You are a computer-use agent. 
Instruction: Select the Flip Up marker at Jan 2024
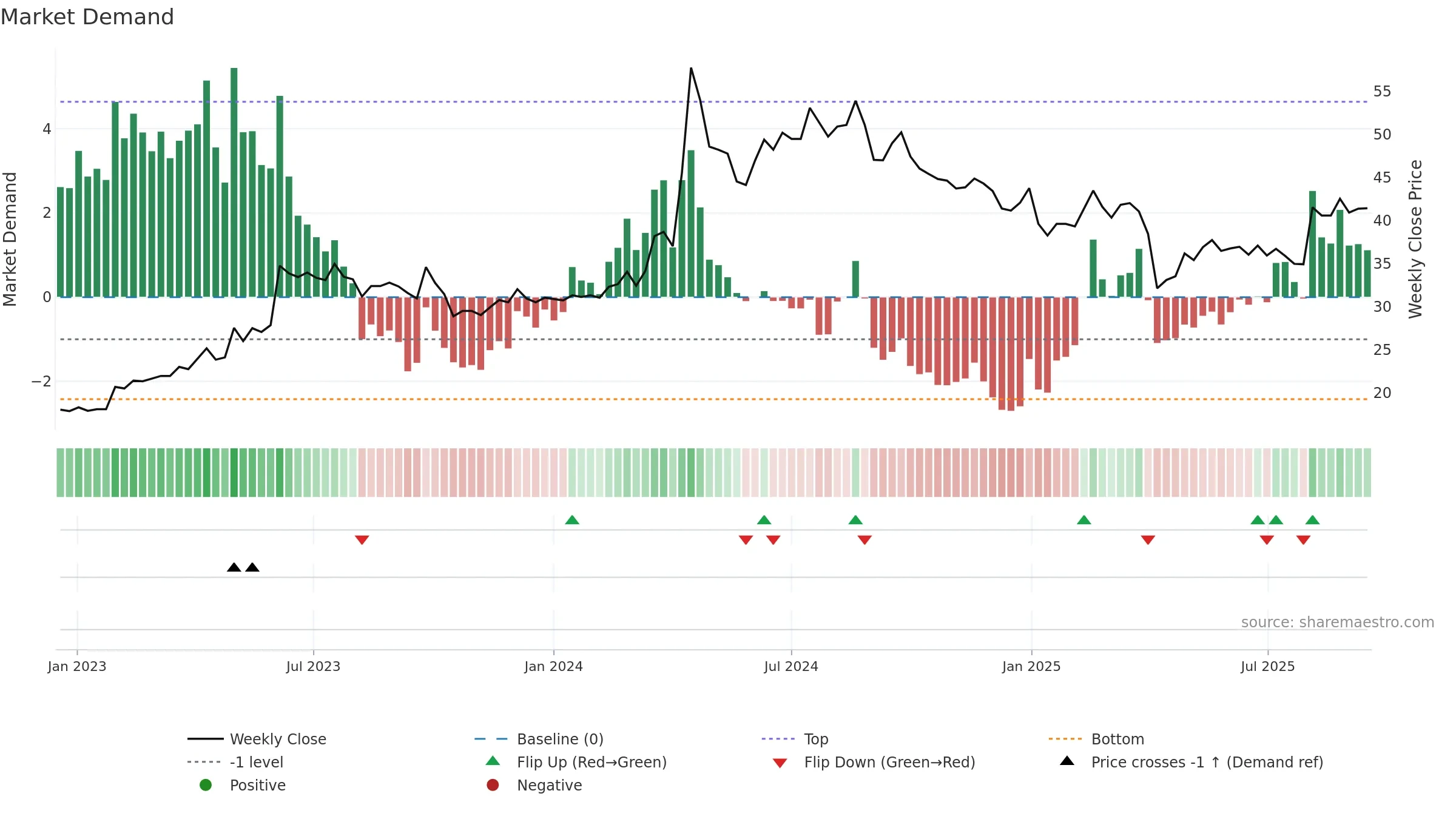tap(572, 520)
